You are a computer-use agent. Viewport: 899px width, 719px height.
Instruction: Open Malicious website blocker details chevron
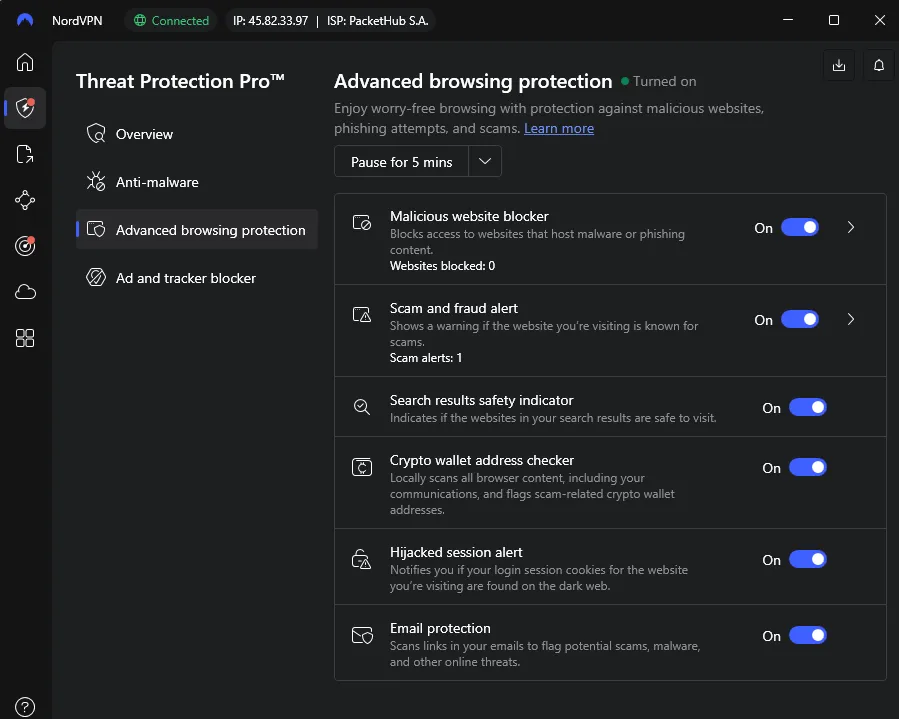click(851, 228)
